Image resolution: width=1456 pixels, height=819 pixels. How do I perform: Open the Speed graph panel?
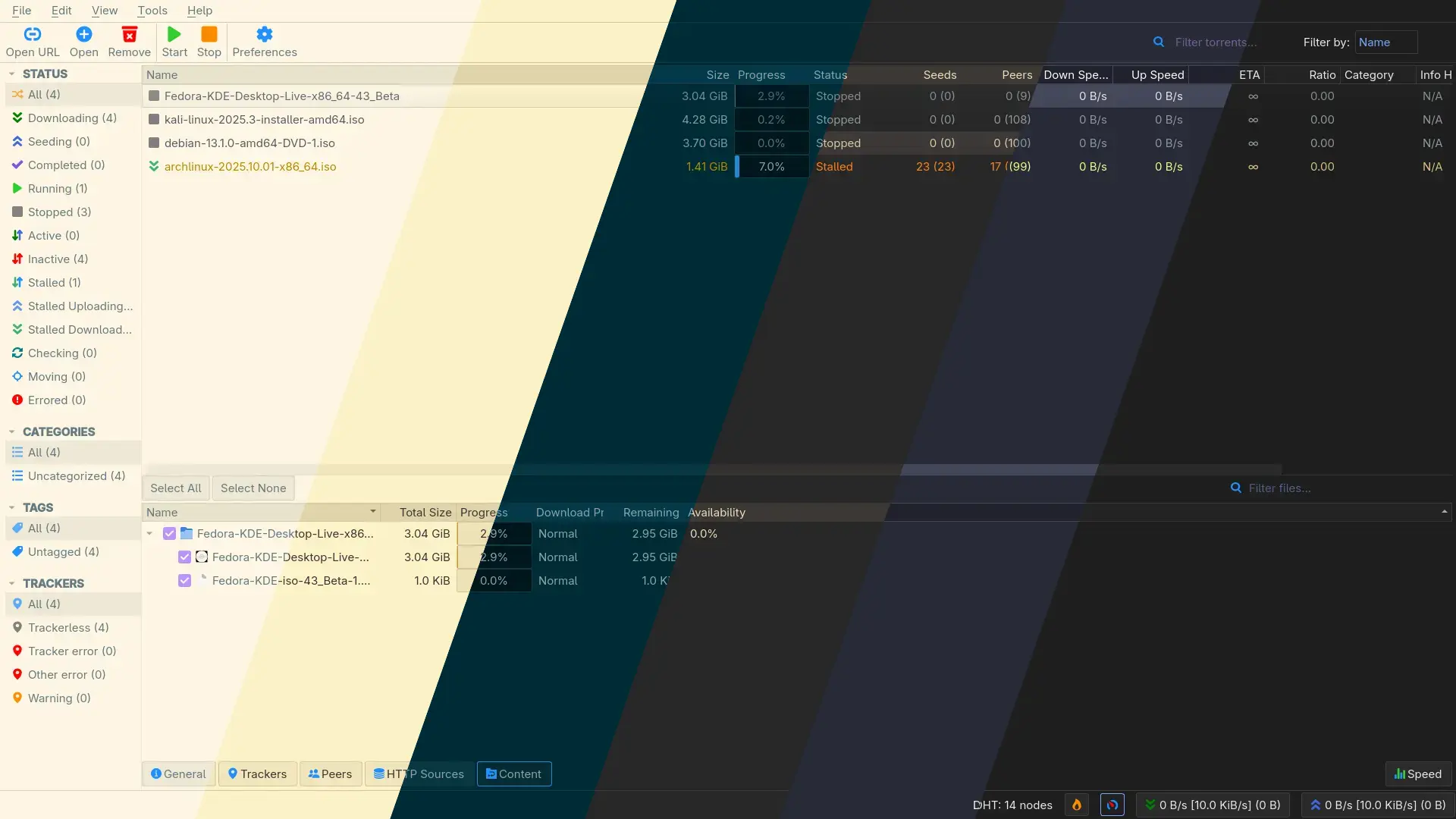tap(1417, 773)
